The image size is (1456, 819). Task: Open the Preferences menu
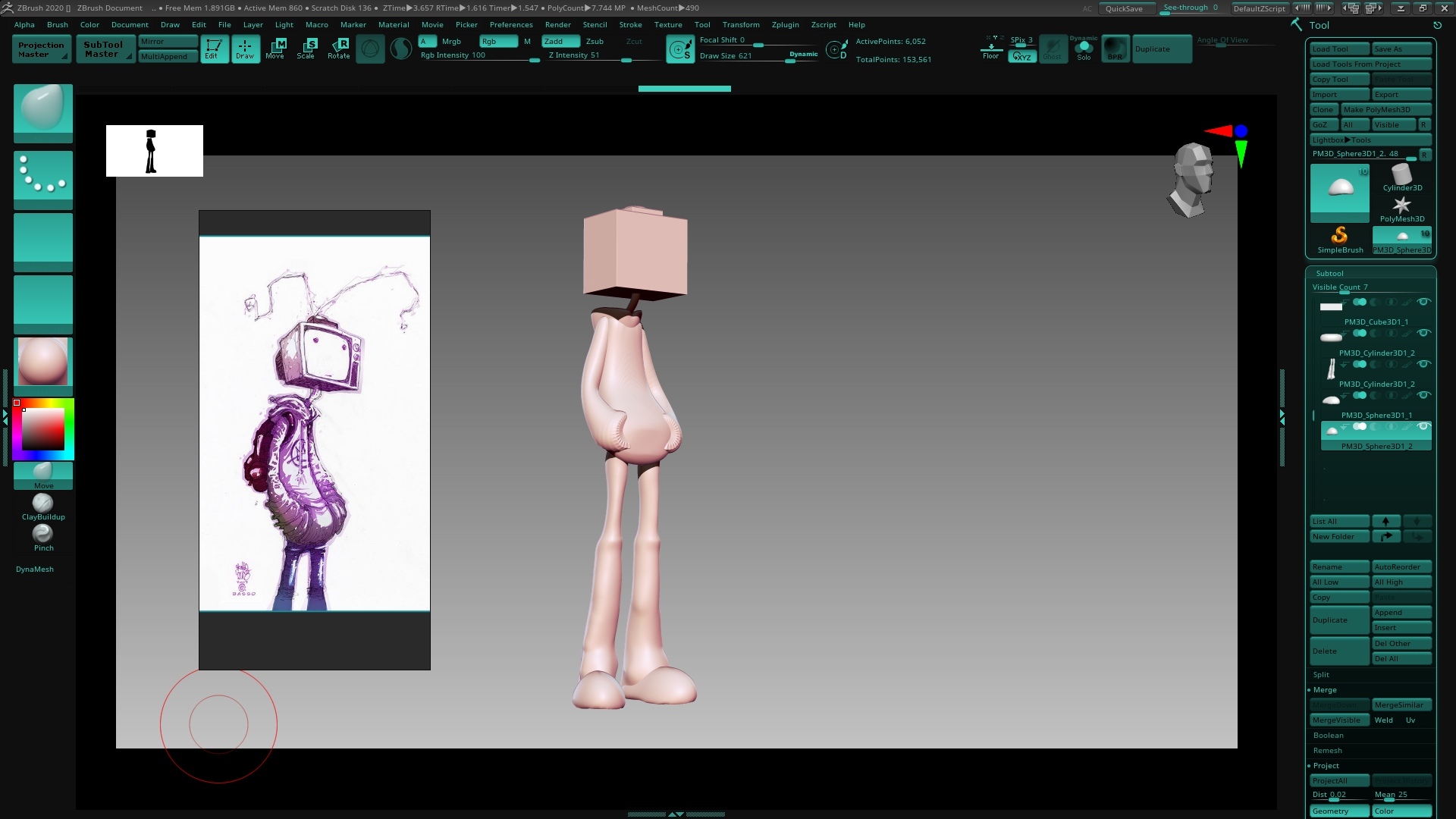click(x=511, y=25)
